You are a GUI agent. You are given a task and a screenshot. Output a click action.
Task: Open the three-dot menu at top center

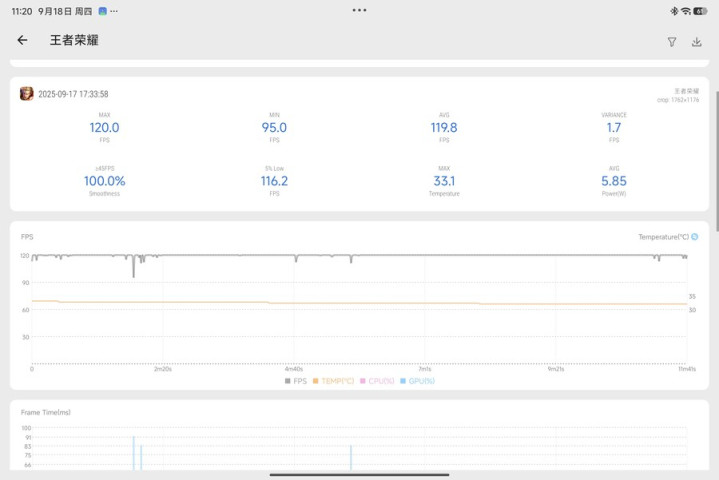coord(359,10)
